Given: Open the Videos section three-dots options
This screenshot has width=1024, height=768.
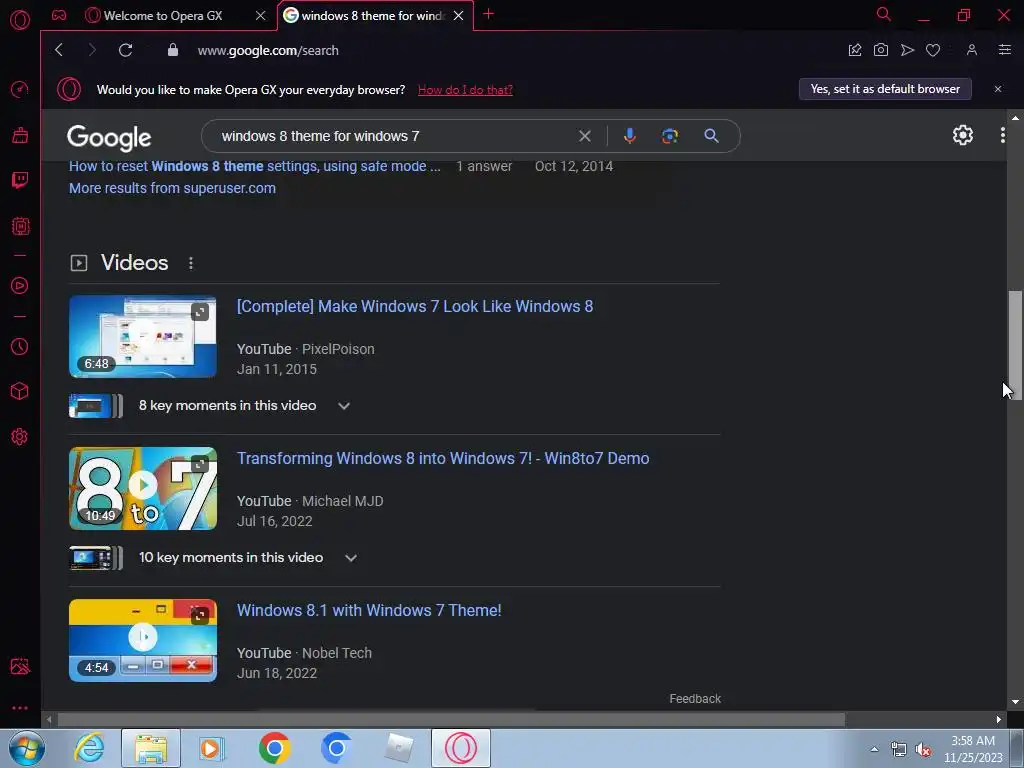Looking at the screenshot, I should pyautogui.click(x=191, y=263).
